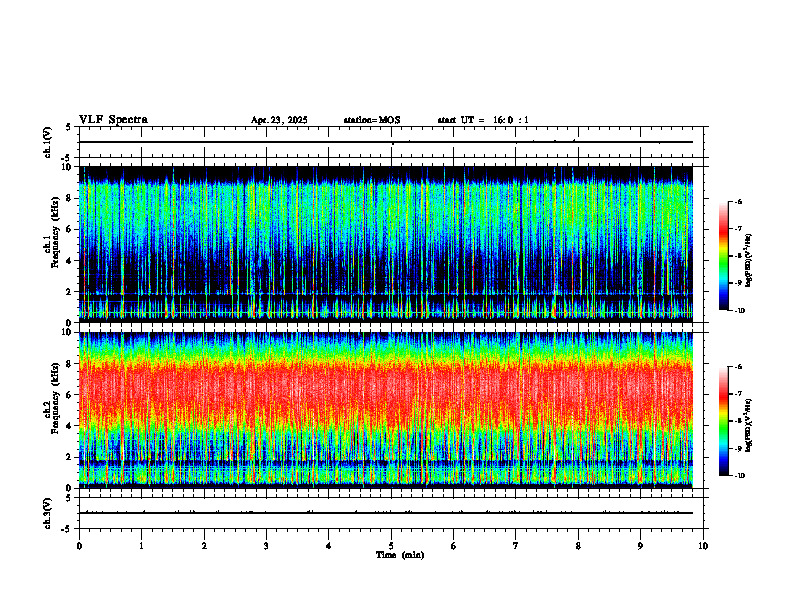Click the ch.2 colorbar log(PSD) label
The image size is (792, 612).
pyautogui.click(x=748, y=425)
